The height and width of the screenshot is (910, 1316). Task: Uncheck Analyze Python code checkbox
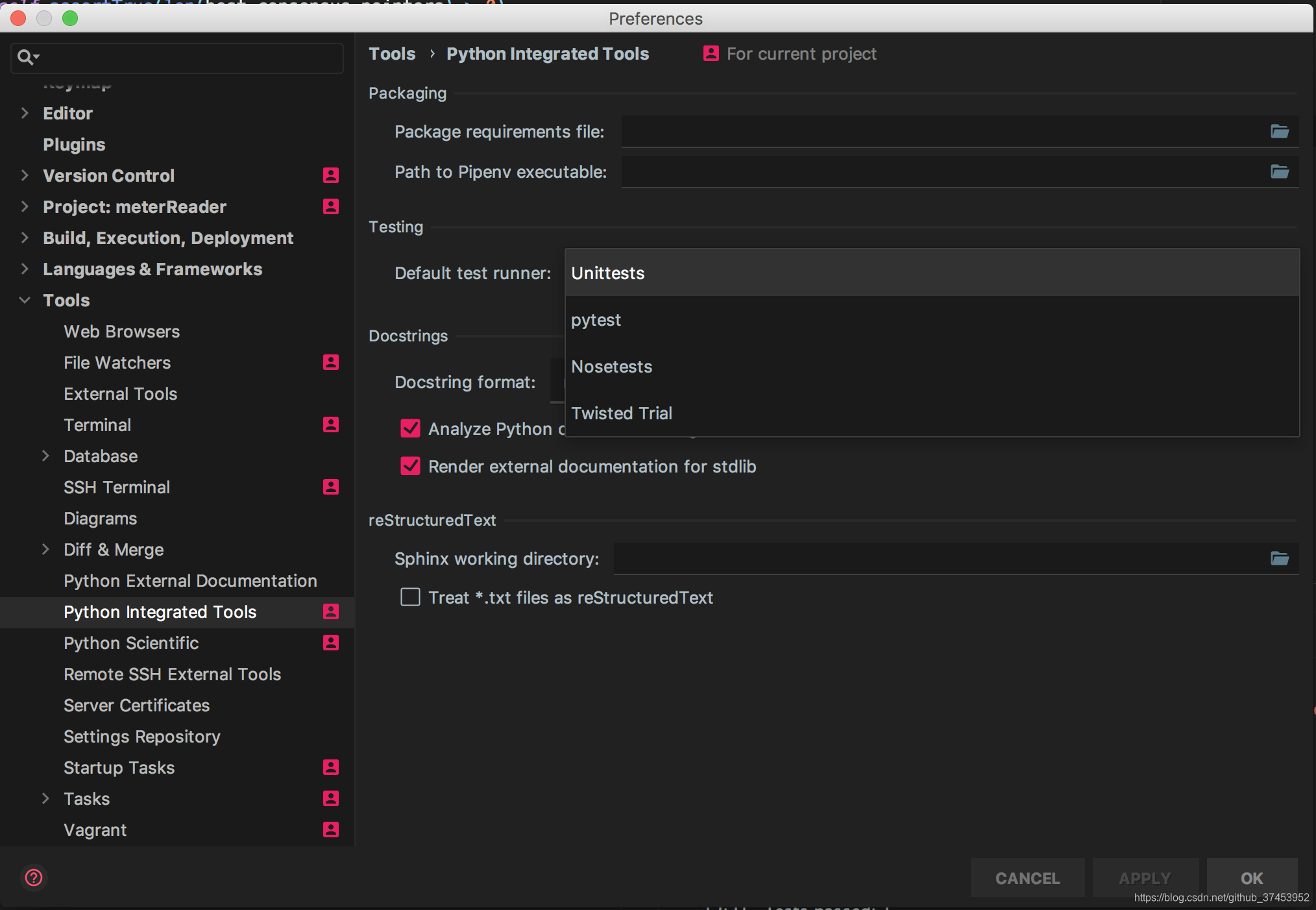coord(410,428)
